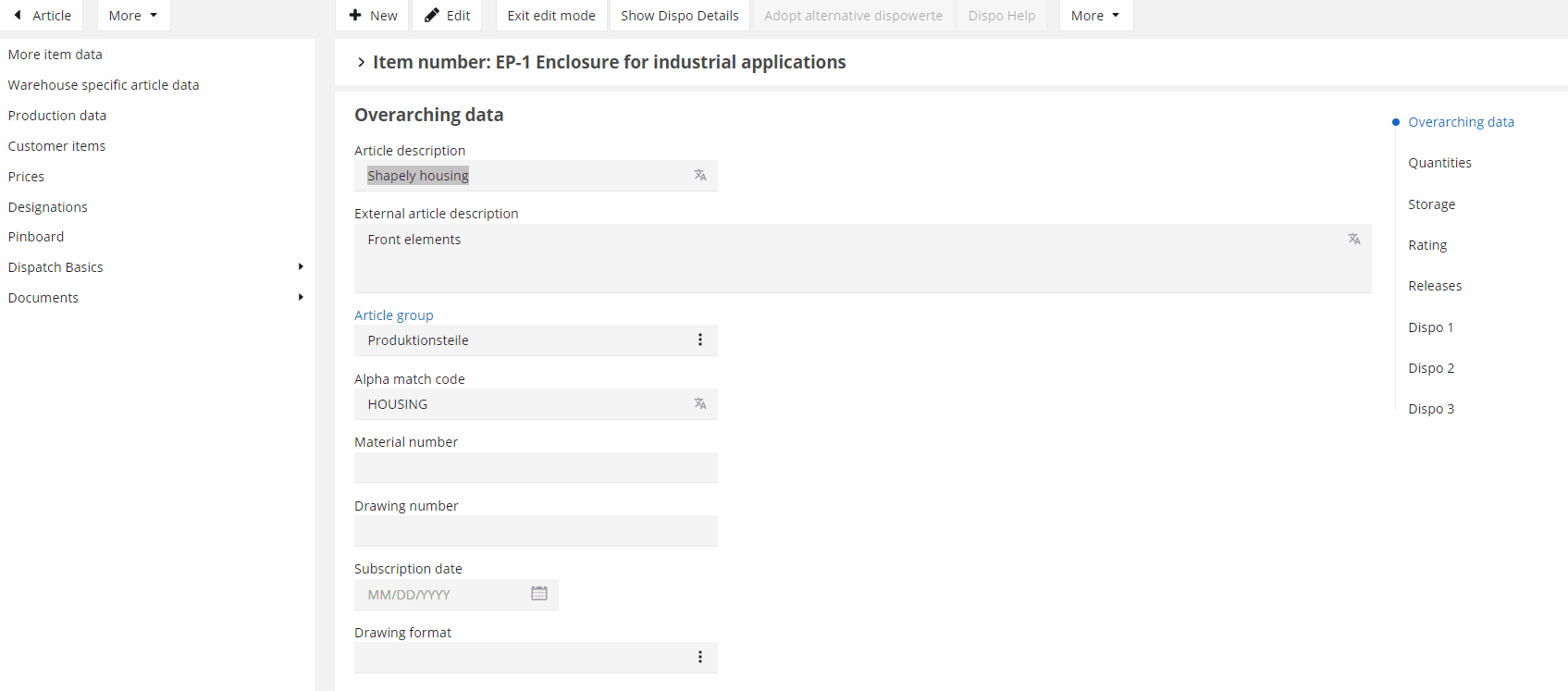Click Exit edit mode button
Viewport: 1568px width, 691px height.
pyautogui.click(x=551, y=15)
